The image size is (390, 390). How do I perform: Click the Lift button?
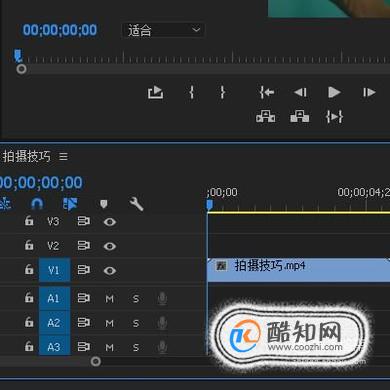[x=266, y=117]
